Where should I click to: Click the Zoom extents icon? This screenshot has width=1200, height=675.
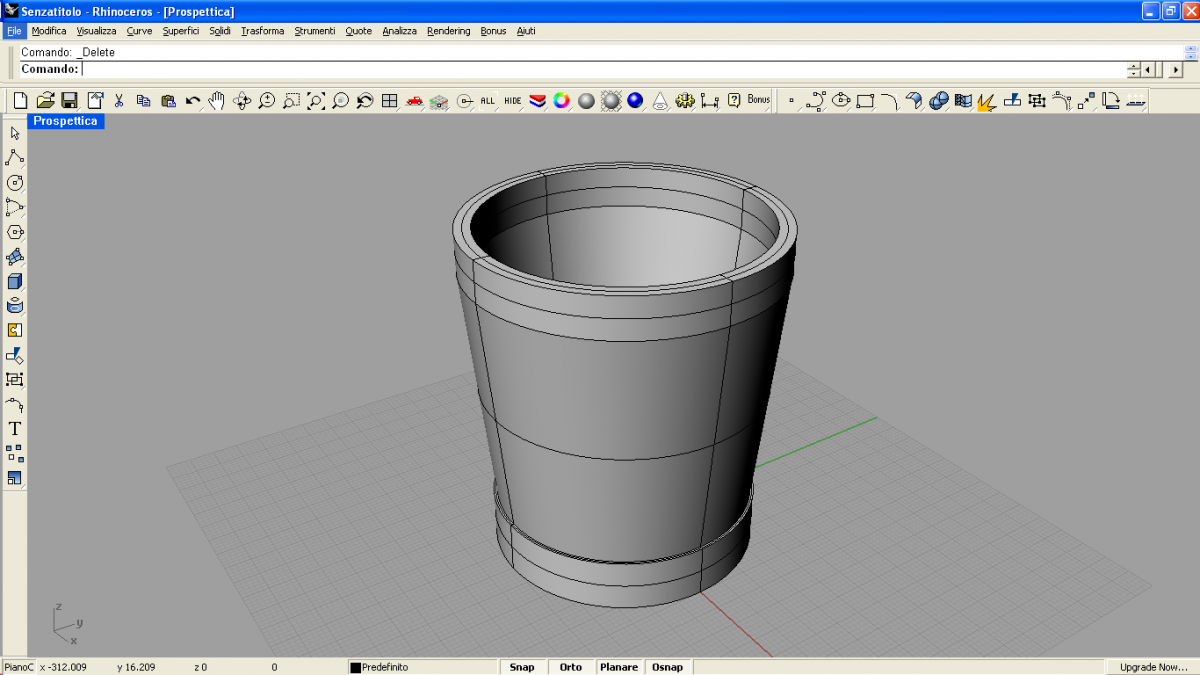[x=316, y=100]
